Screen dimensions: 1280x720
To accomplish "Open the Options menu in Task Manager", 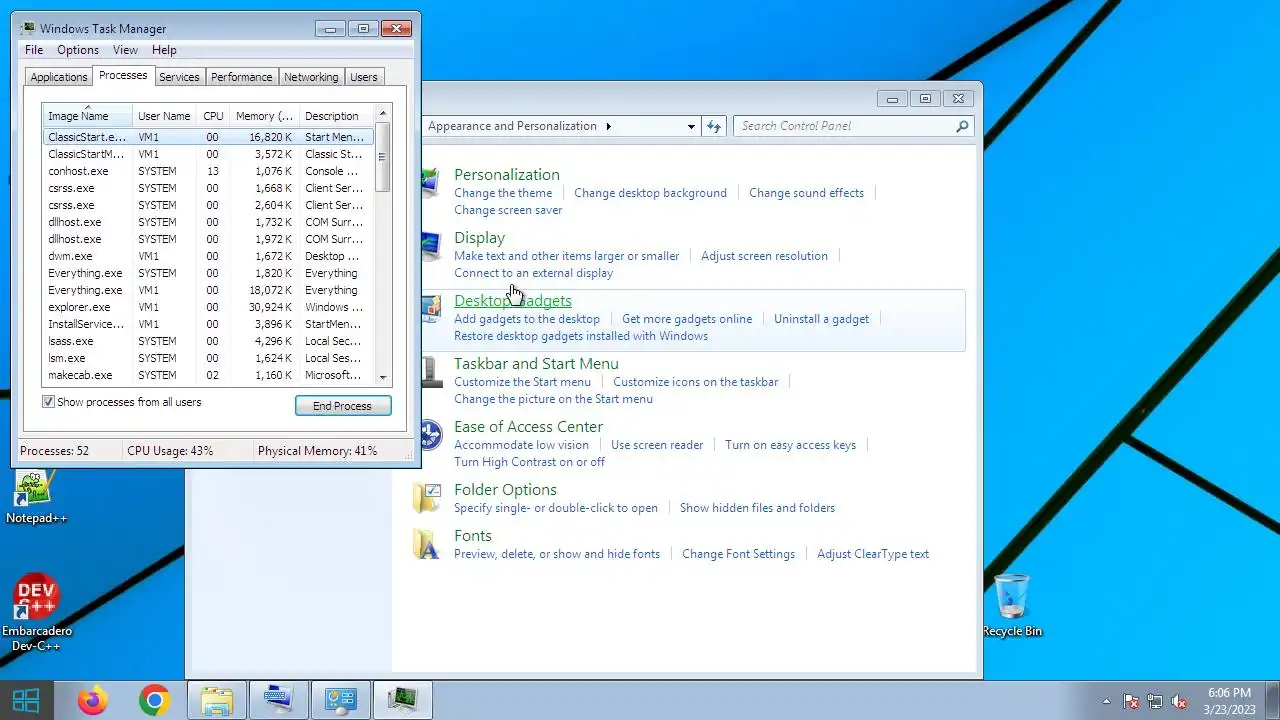I will pyautogui.click(x=78, y=50).
